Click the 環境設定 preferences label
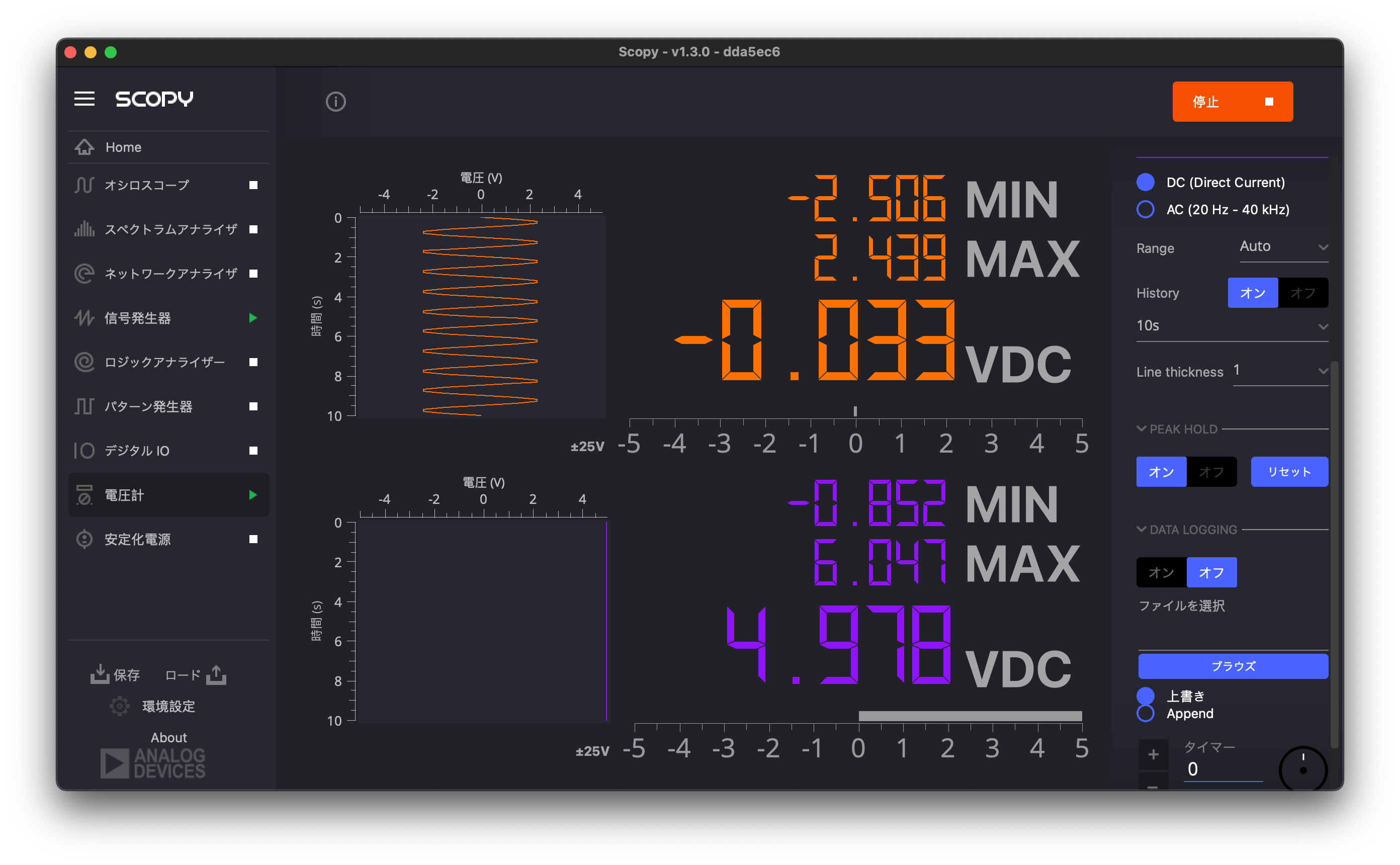Image resolution: width=1400 pixels, height=865 pixels. (x=168, y=706)
